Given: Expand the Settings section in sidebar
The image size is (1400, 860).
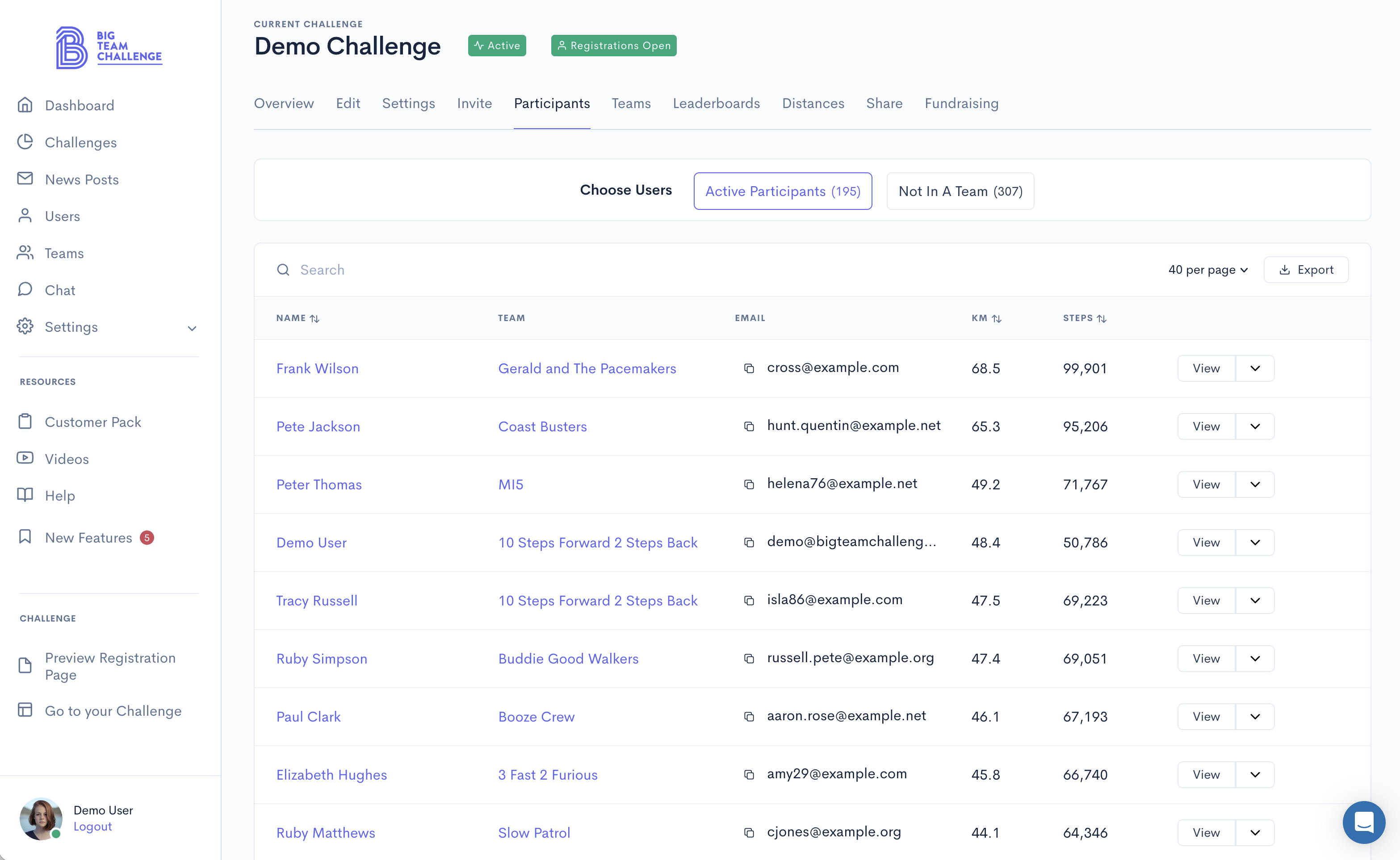Looking at the screenshot, I should coord(192,328).
